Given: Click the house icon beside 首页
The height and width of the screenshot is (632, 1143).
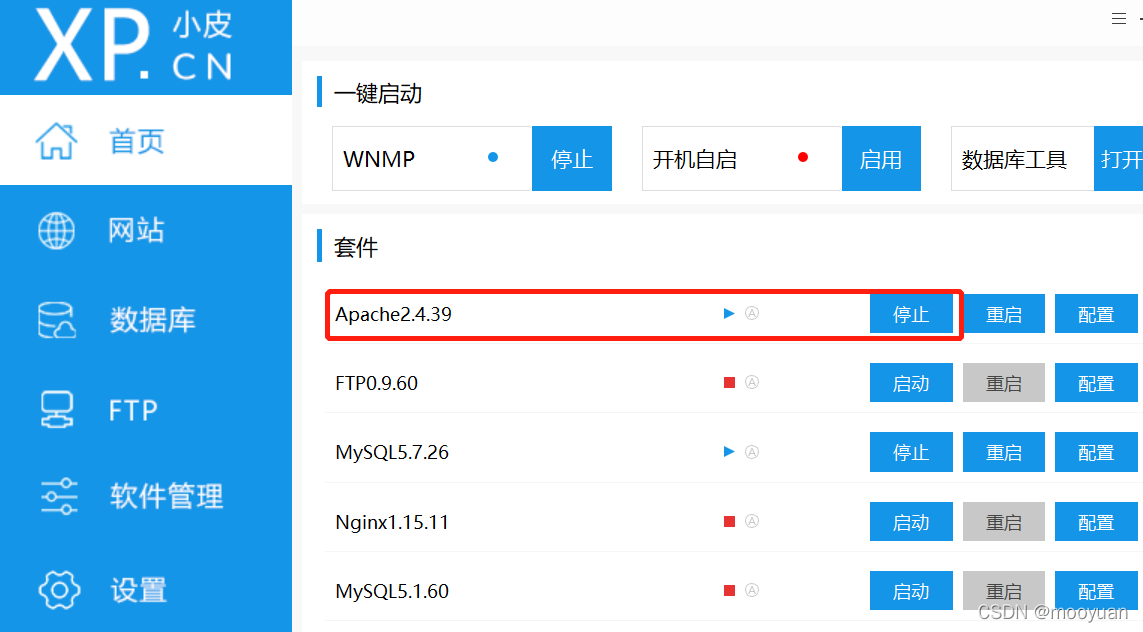Looking at the screenshot, I should pyautogui.click(x=56, y=140).
